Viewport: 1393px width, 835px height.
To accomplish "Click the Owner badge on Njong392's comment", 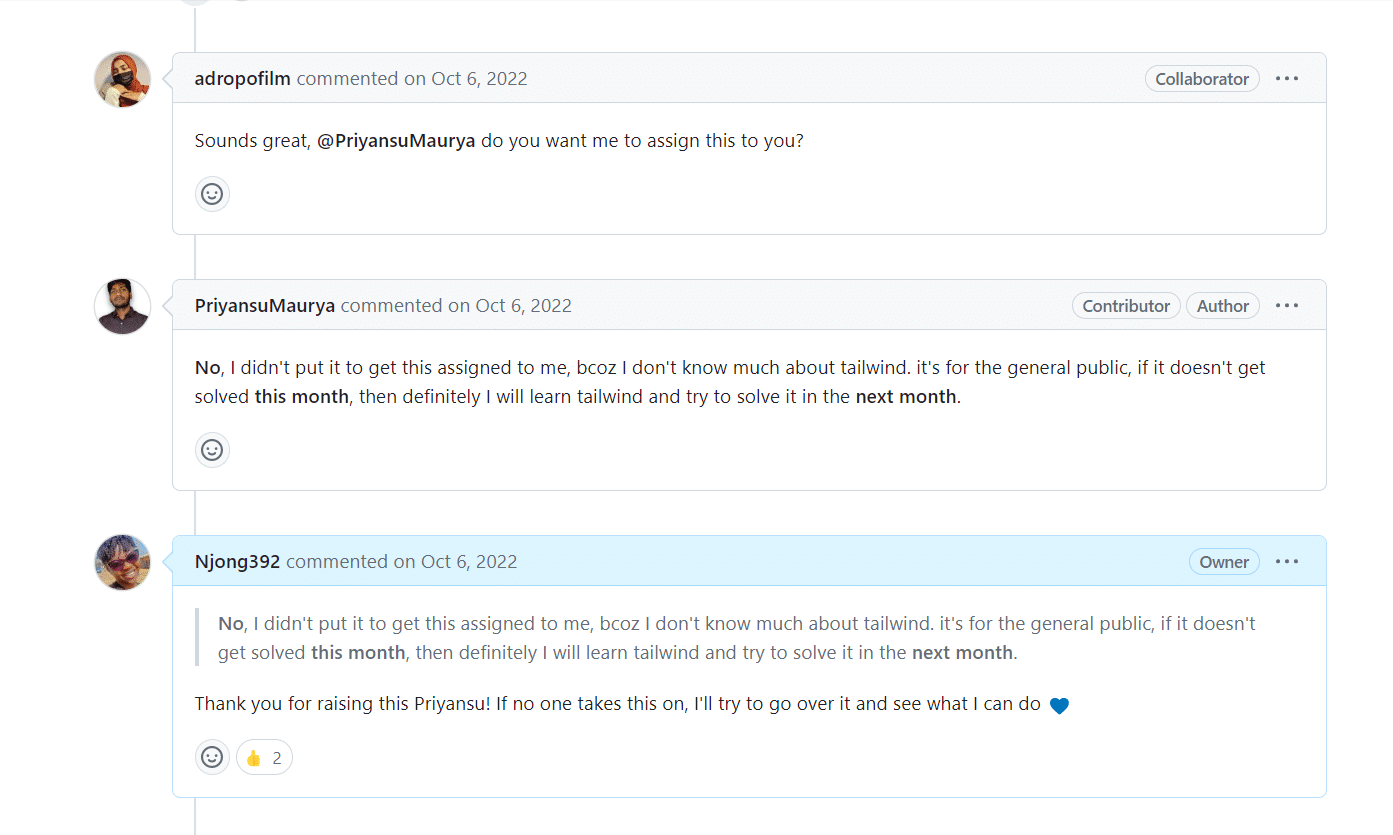I will pos(1224,561).
